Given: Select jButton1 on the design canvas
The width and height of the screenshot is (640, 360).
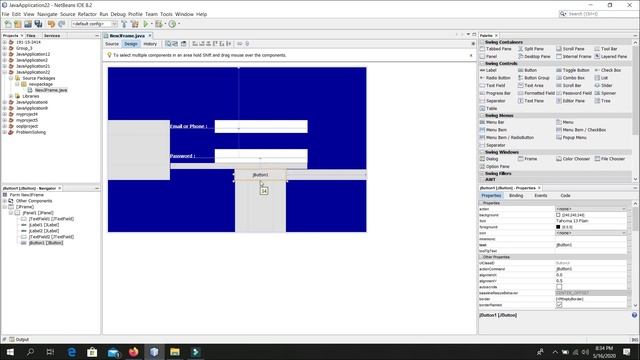Looking at the screenshot, I should pyautogui.click(x=260, y=175).
